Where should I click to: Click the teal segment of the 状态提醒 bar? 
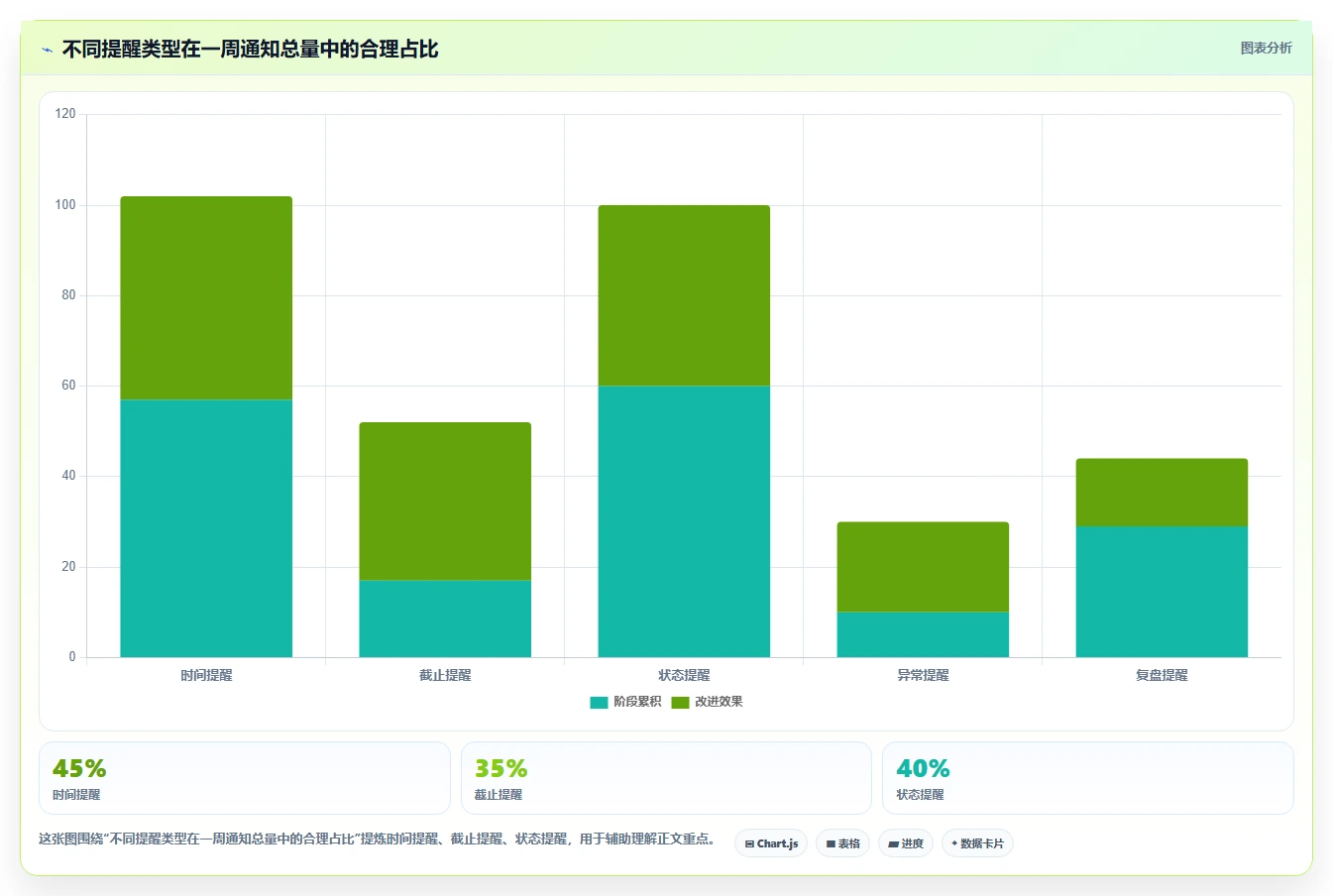point(684,521)
